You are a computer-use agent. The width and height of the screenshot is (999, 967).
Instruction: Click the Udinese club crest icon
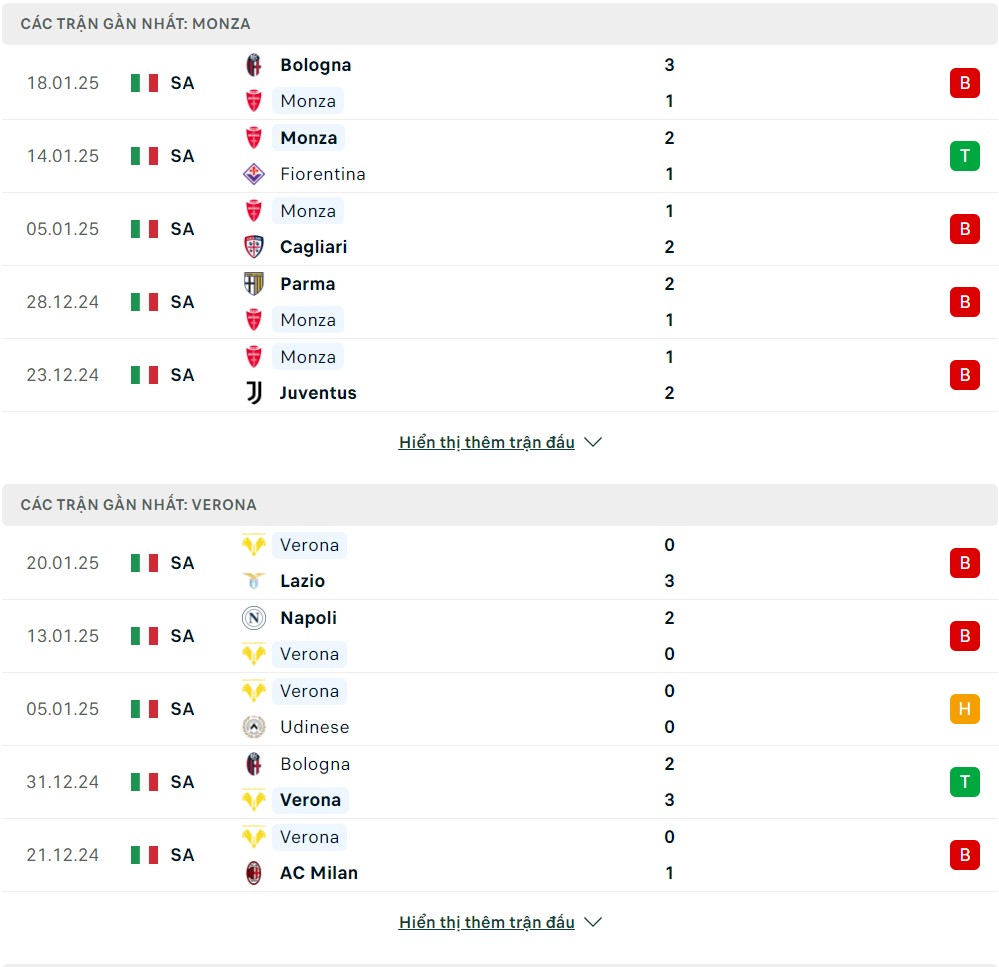(x=254, y=727)
